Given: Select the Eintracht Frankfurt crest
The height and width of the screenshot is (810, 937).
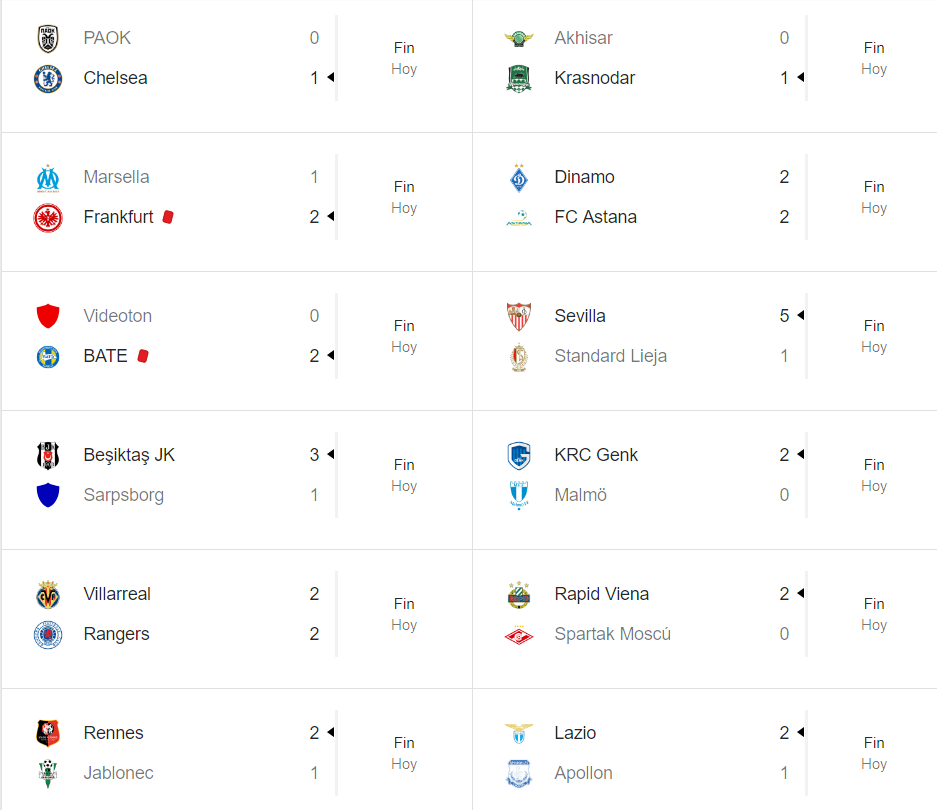Looking at the screenshot, I should (48, 218).
